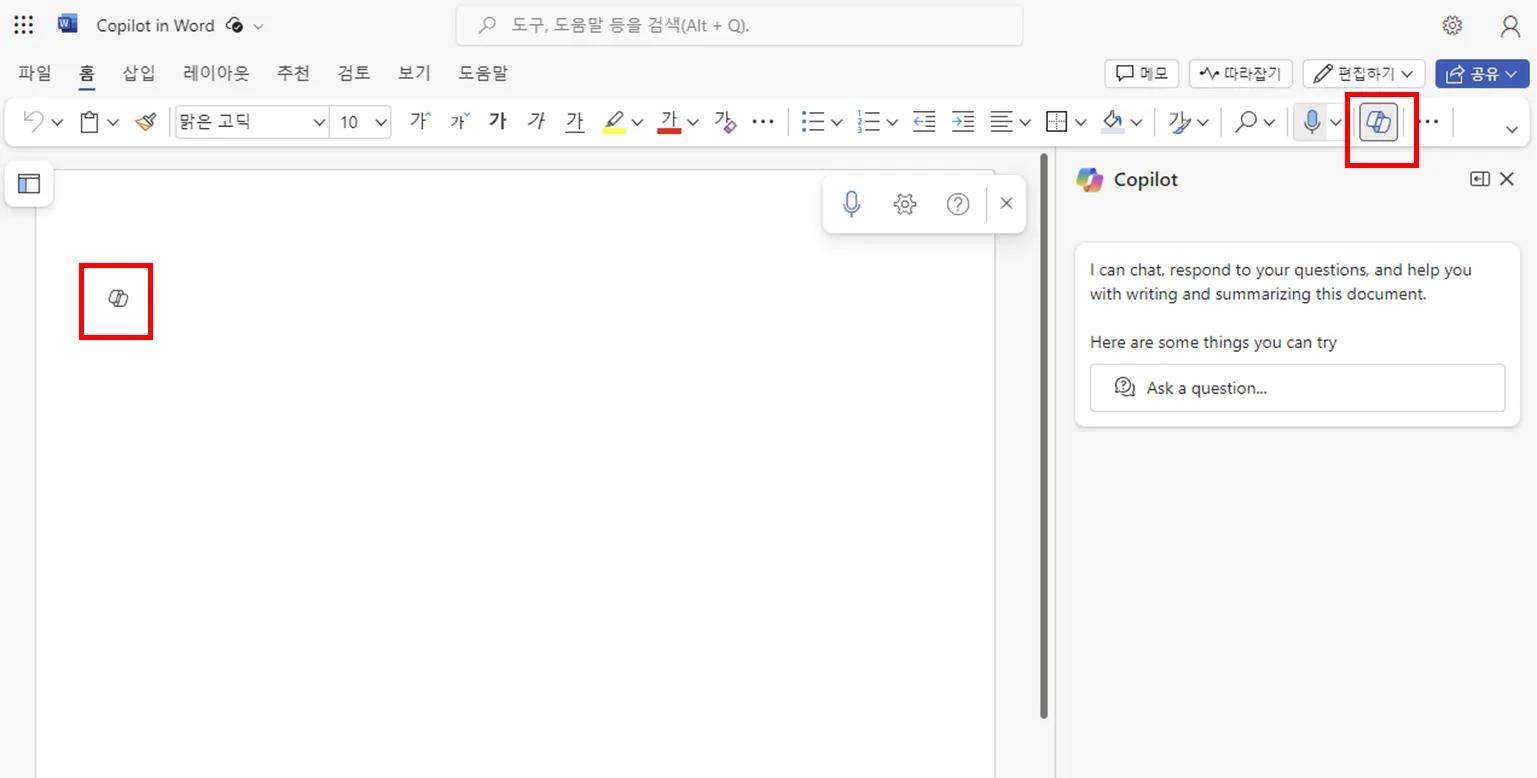Viewport: 1537px width, 778px height.
Task: Switch to the 레이아웃 tab
Action: click(216, 73)
